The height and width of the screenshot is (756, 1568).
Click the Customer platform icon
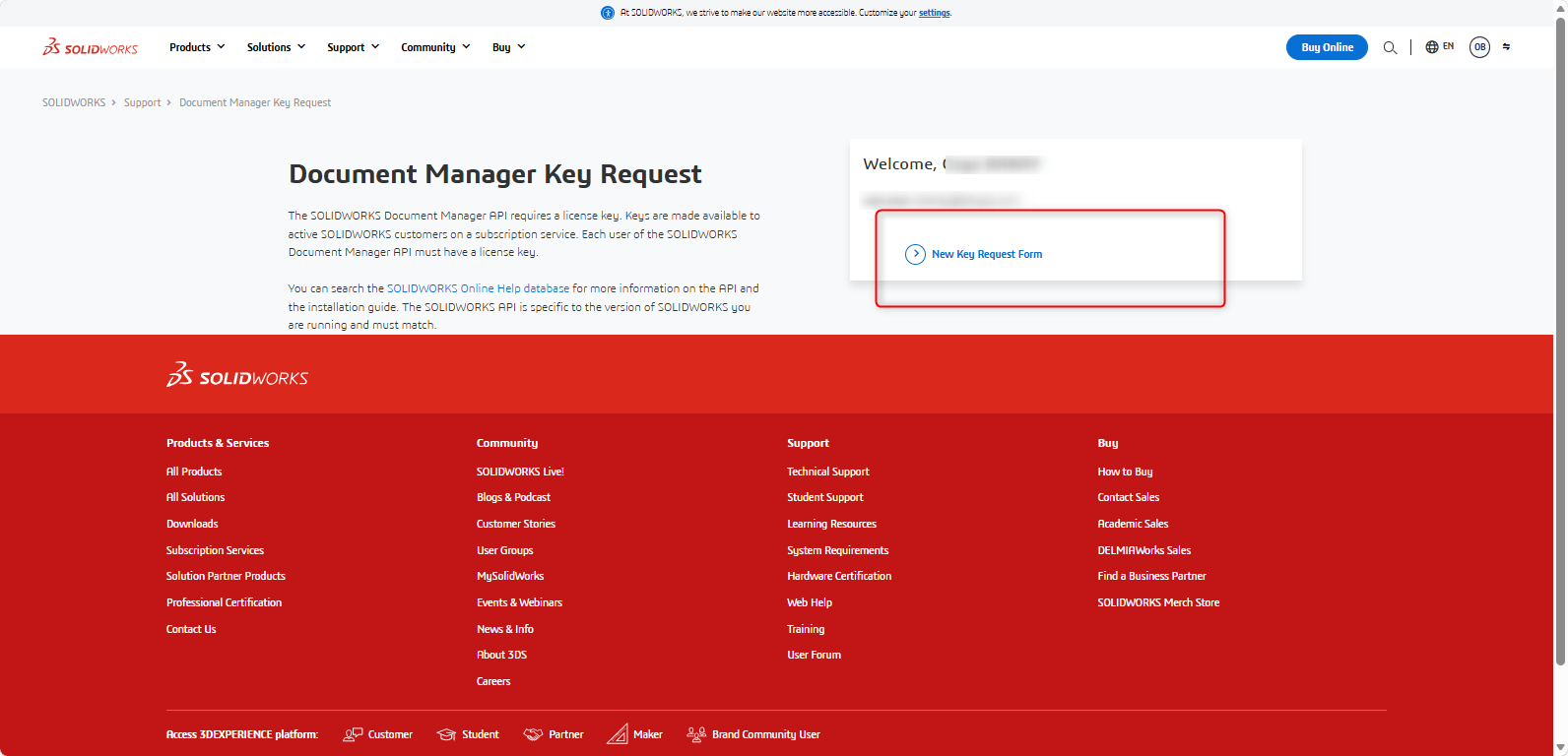point(353,734)
